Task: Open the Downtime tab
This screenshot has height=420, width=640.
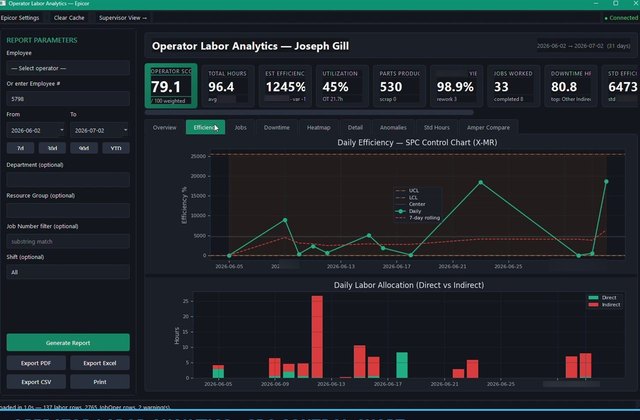Action: click(x=277, y=127)
